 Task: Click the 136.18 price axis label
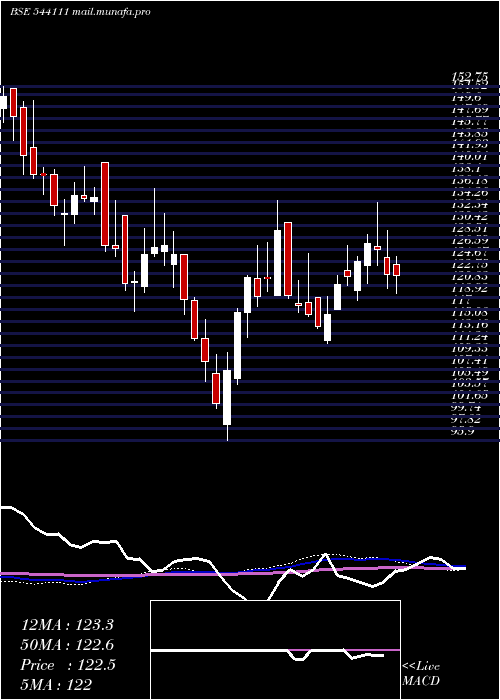470,181
